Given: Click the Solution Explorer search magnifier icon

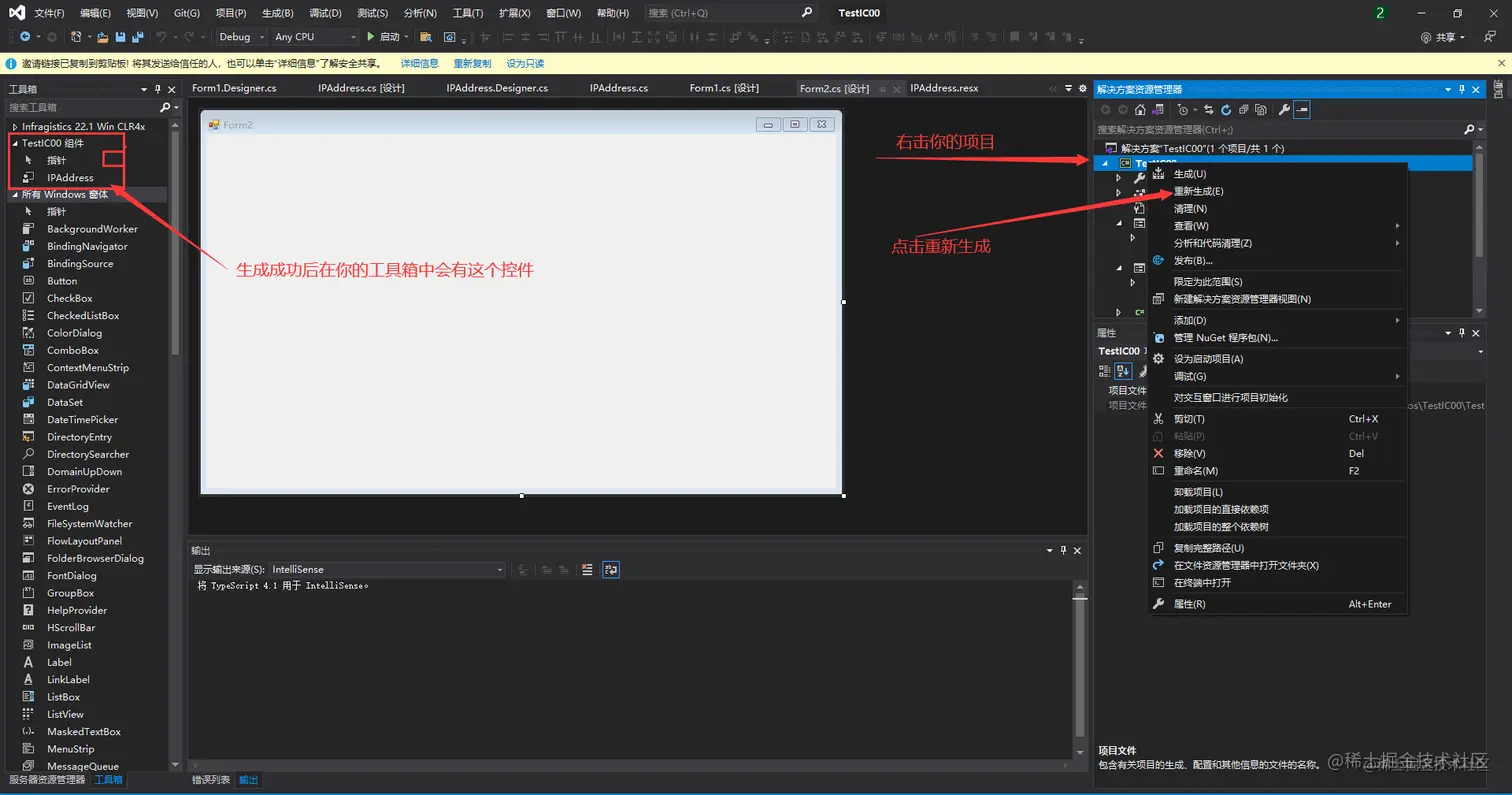Looking at the screenshot, I should point(1469,130).
